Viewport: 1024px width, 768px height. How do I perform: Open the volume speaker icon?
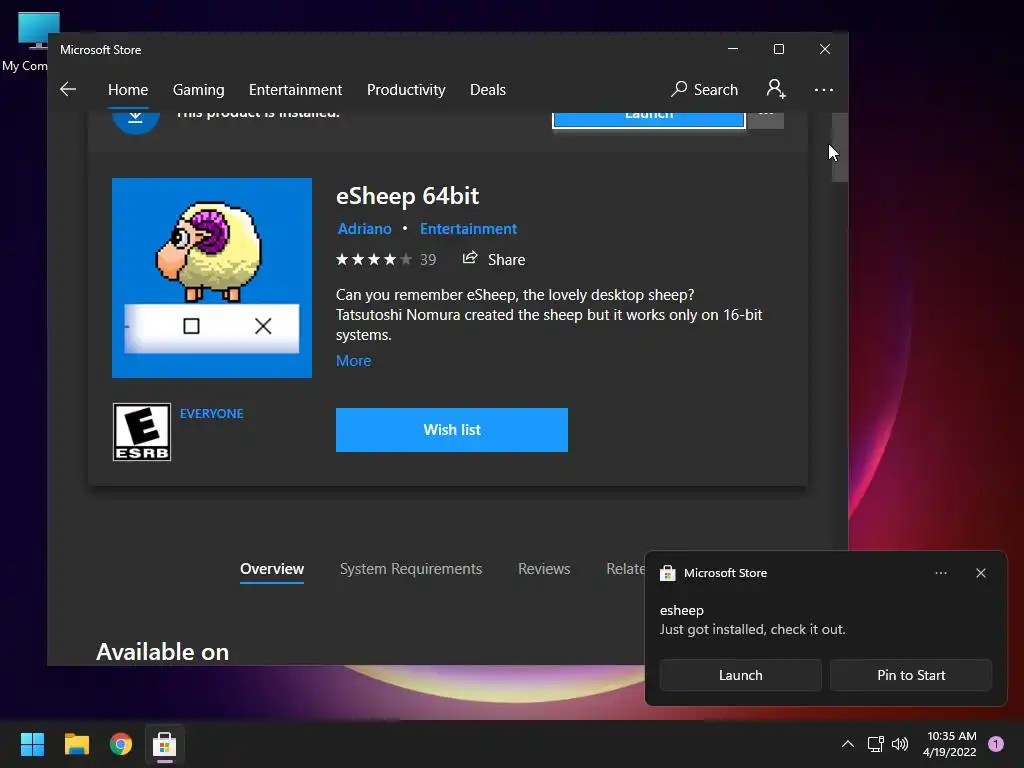click(x=900, y=744)
